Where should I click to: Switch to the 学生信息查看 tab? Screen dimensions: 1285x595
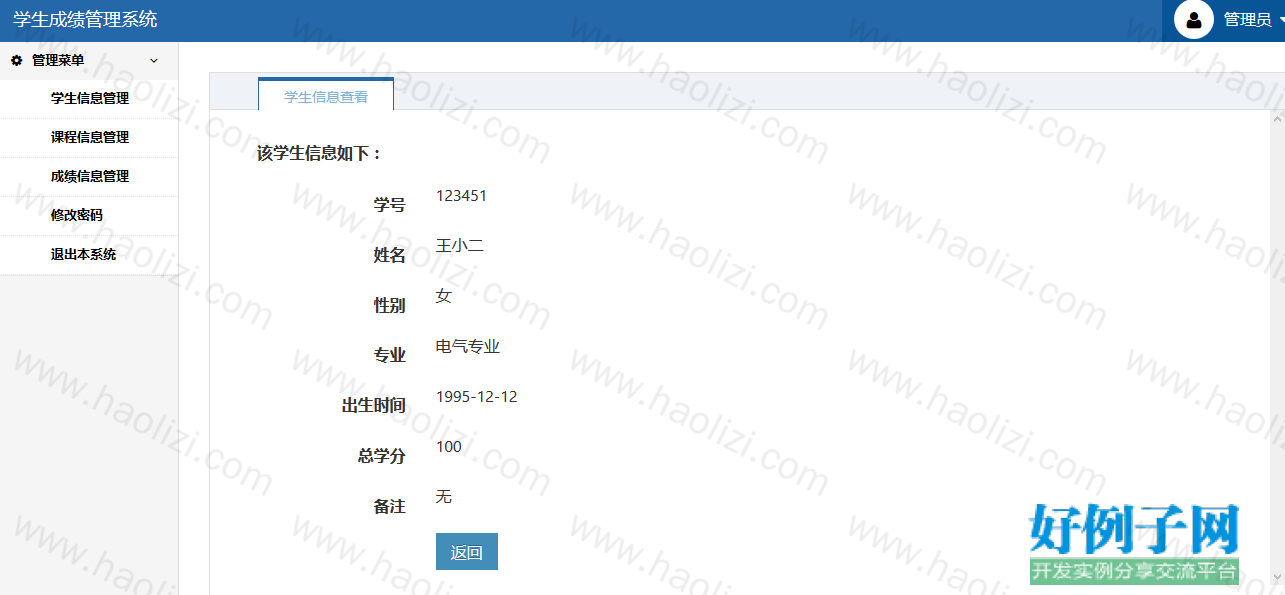pyautogui.click(x=326, y=96)
